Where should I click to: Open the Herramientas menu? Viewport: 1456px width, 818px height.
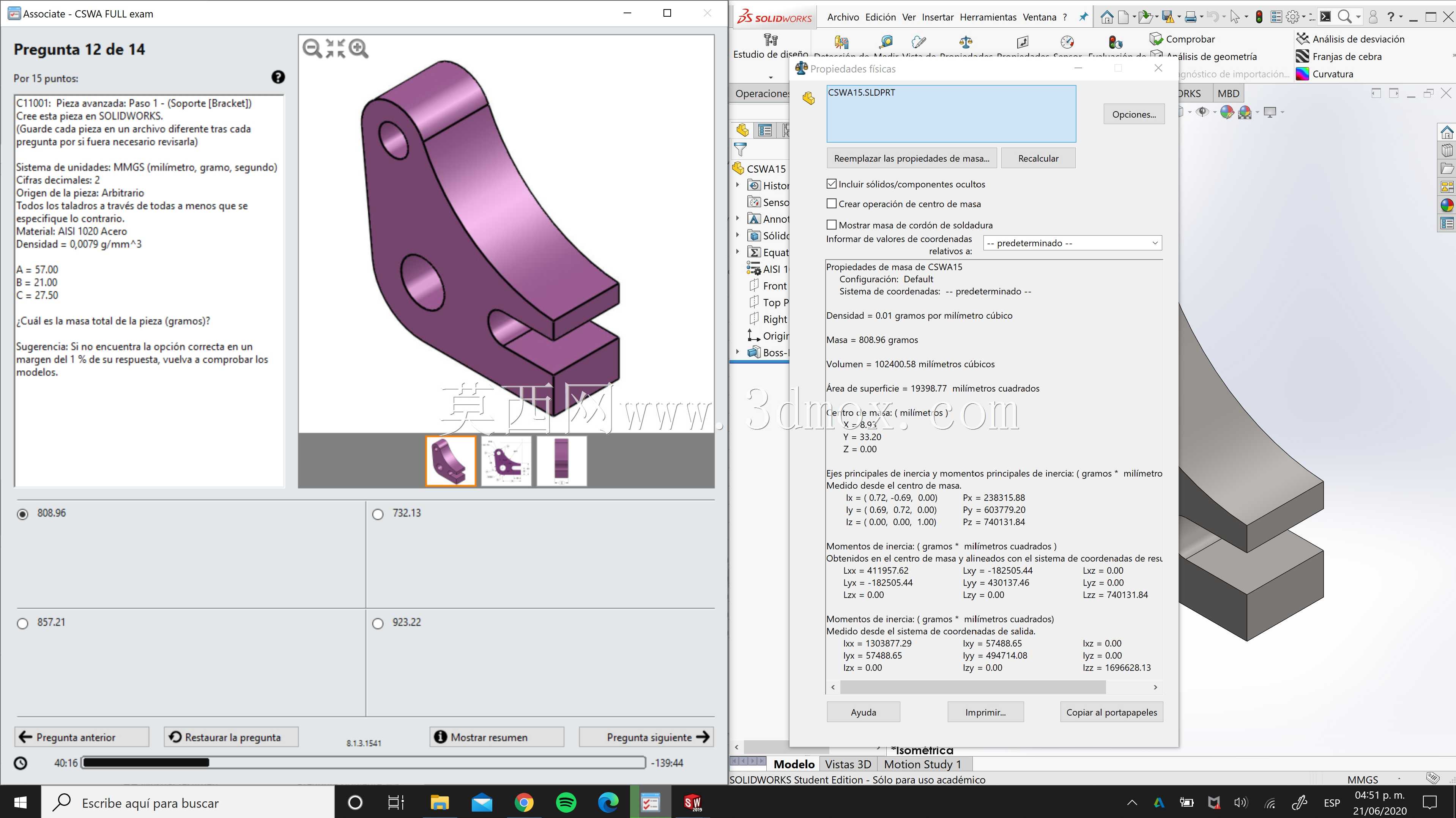(x=988, y=17)
